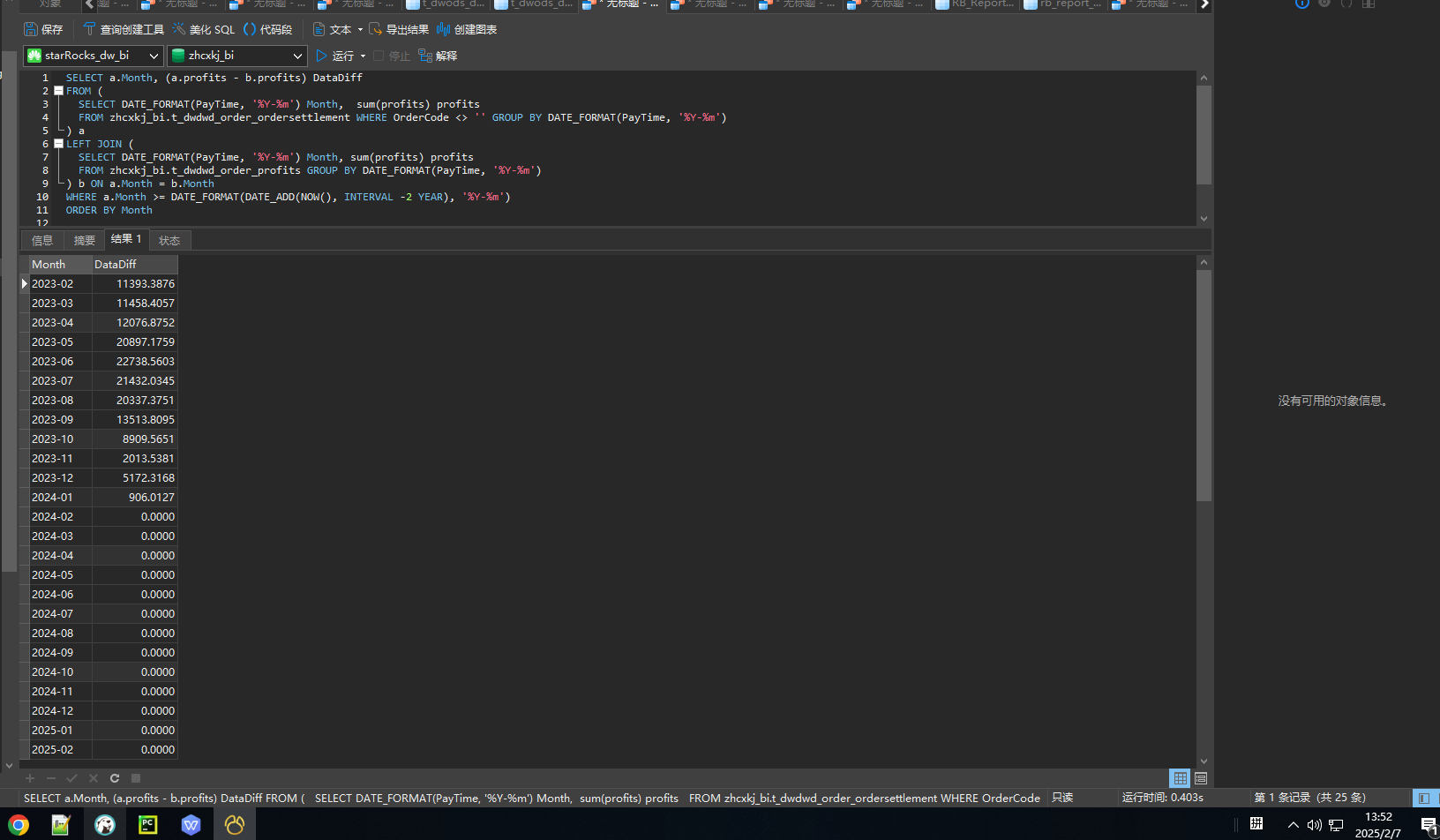Open the query builder tool (查询创建工具)
The width and height of the screenshot is (1440, 840).
coord(124,29)
